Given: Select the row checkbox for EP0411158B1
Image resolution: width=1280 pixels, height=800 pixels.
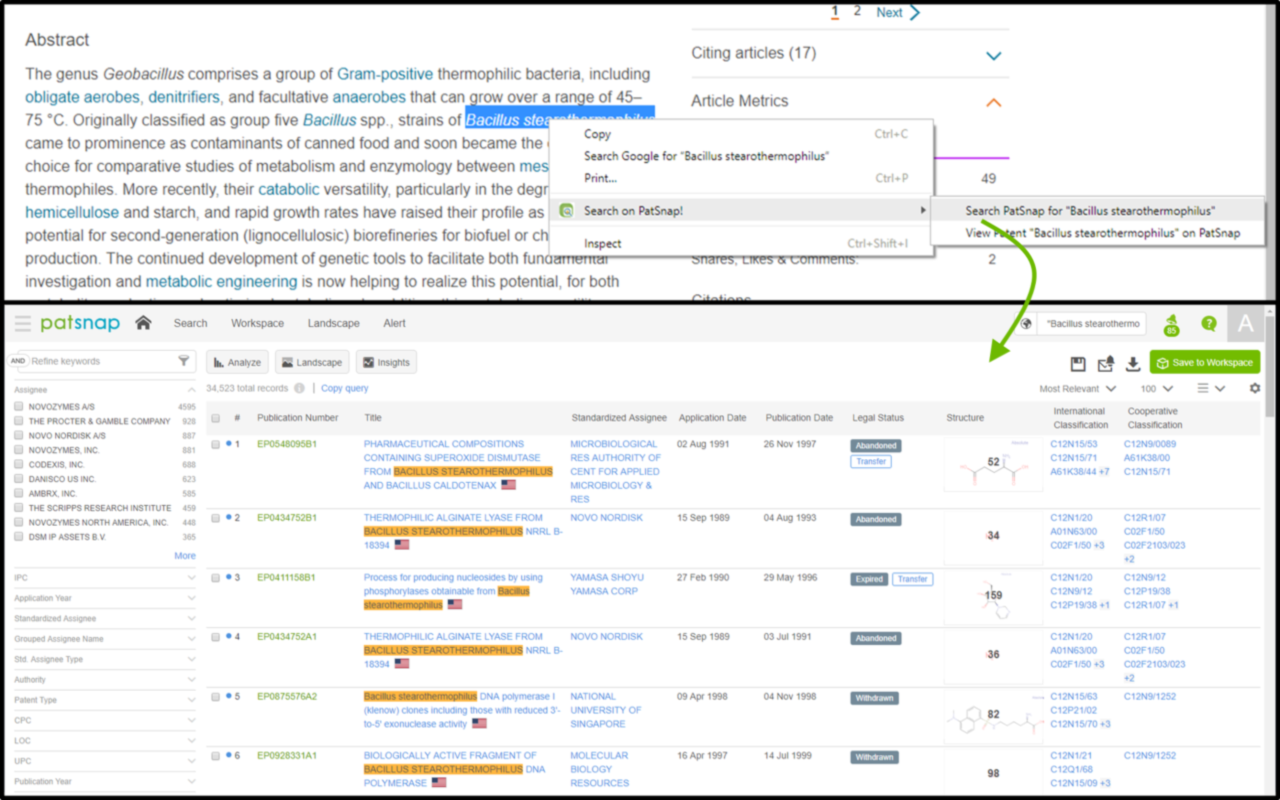Looking at the screenshot, I should point(216,578).
